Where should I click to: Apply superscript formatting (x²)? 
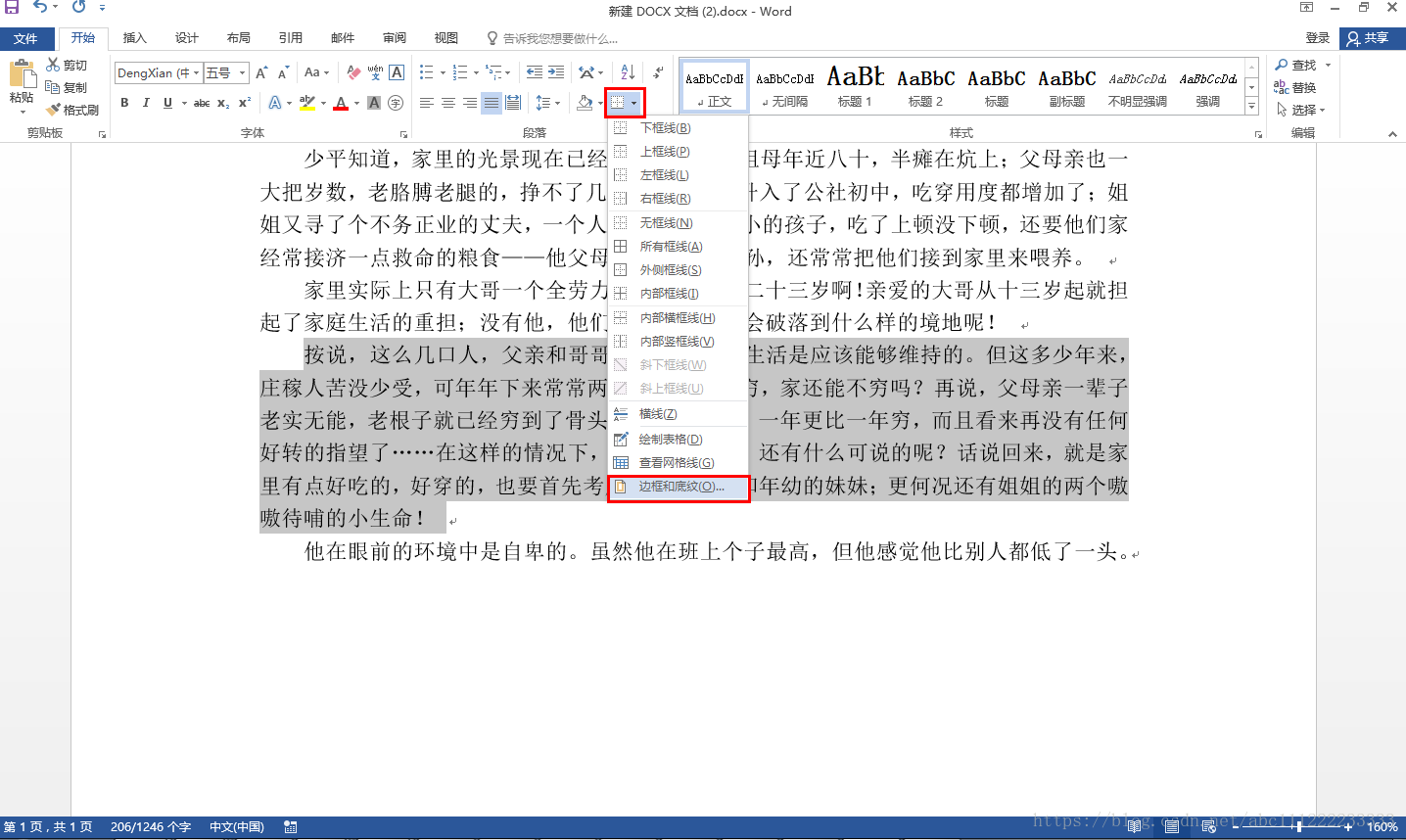pyautogui.click(x=245, y=103)
